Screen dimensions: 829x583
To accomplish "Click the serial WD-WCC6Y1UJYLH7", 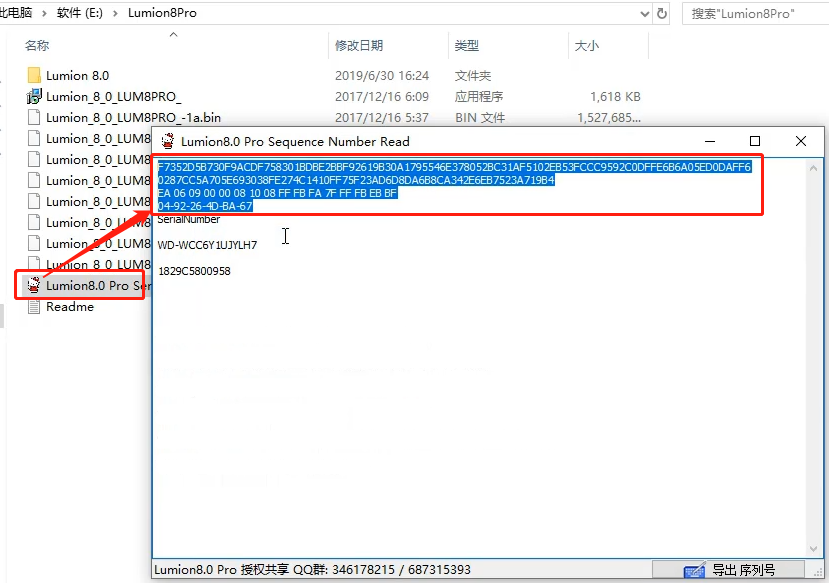I will [x=207, y=245].
